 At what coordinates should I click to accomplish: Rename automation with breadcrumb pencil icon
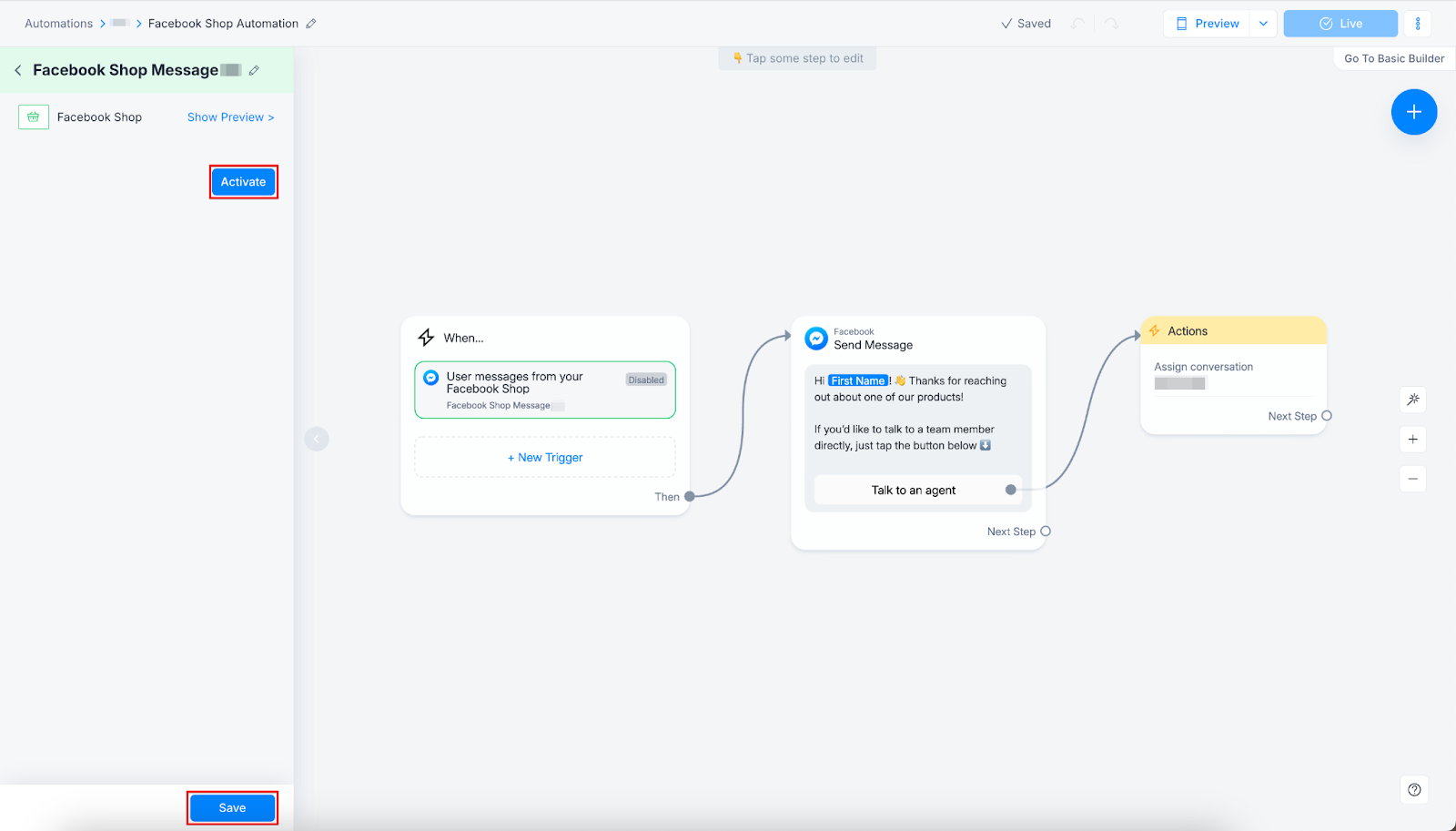tap(311, 24)
